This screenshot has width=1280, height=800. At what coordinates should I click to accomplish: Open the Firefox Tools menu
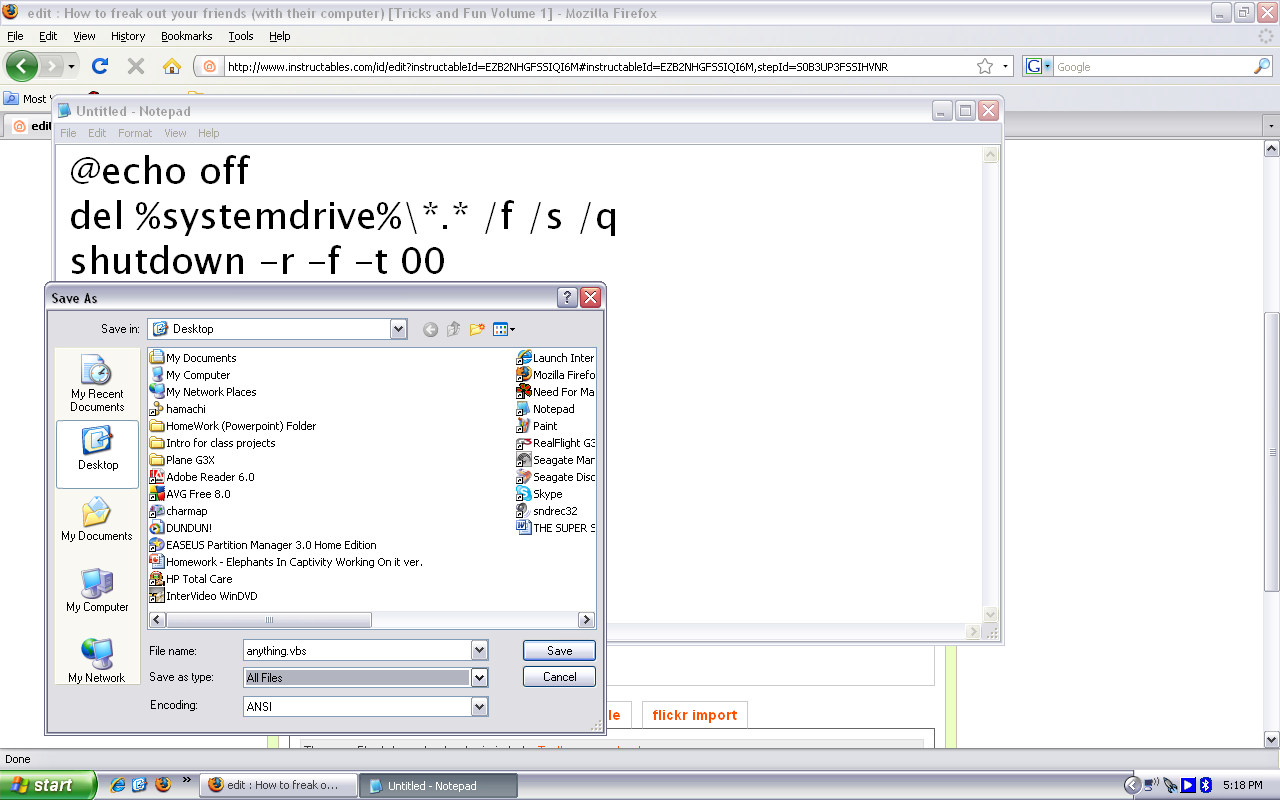(x=241, y=36)
